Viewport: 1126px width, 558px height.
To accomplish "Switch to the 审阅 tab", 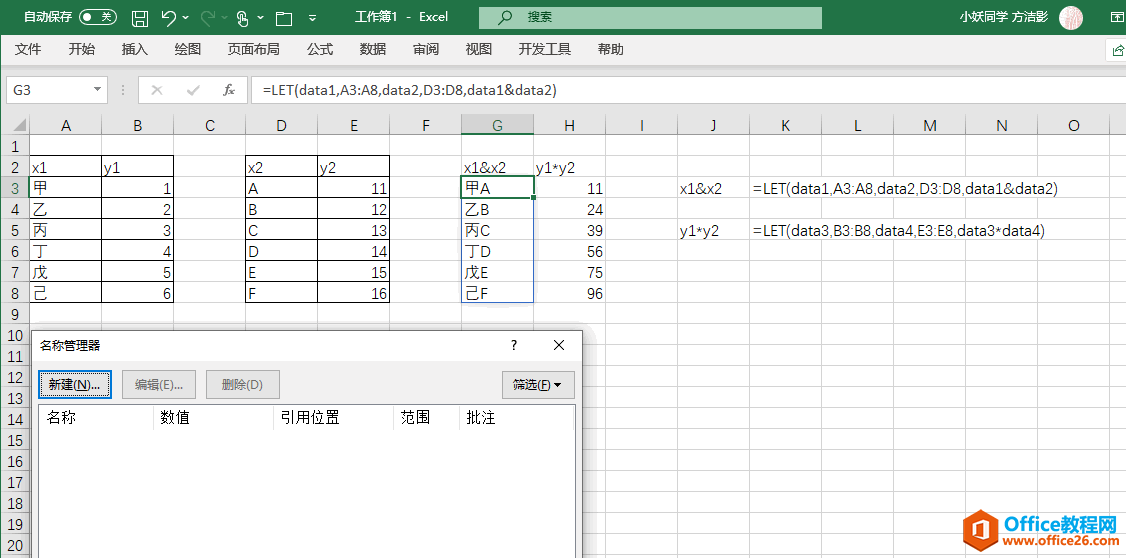I will click(426, 49).
